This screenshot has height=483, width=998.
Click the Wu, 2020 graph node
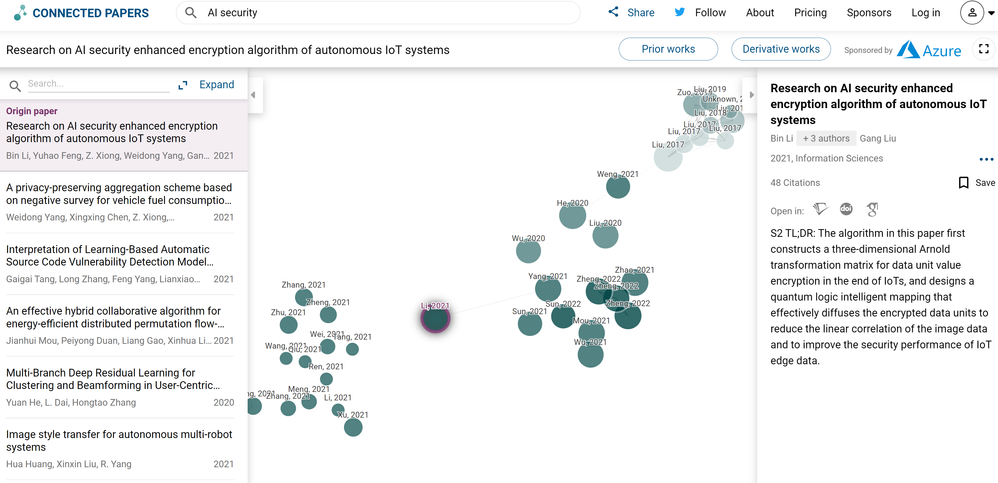[528, 251]
